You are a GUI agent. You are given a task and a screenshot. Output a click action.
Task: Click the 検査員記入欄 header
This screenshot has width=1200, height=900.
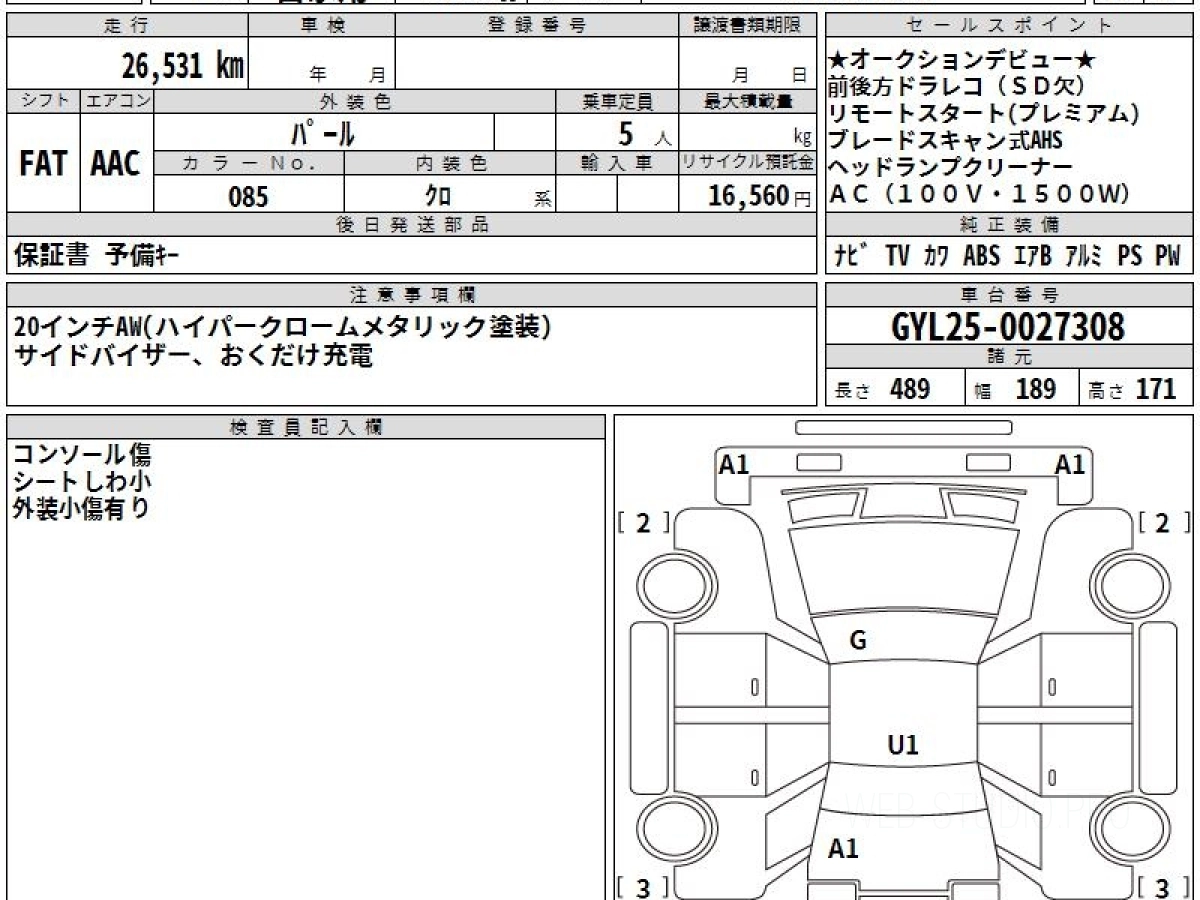coord(306,427)
